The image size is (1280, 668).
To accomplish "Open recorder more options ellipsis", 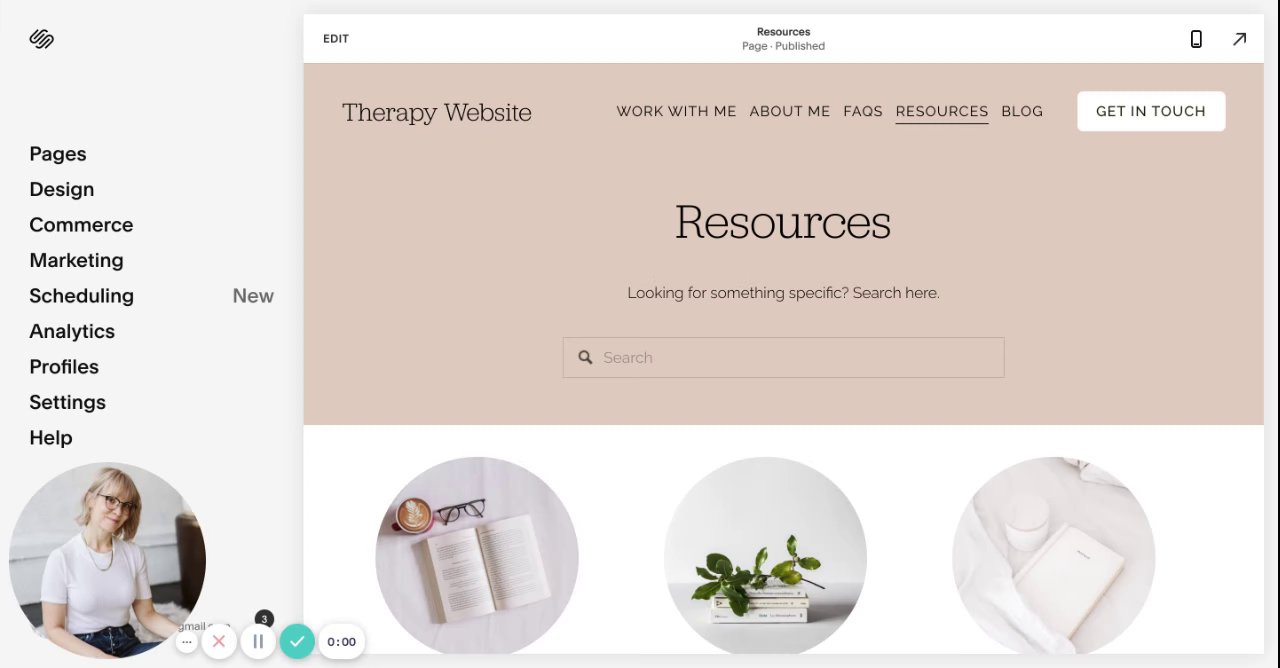I will (187, 642).
